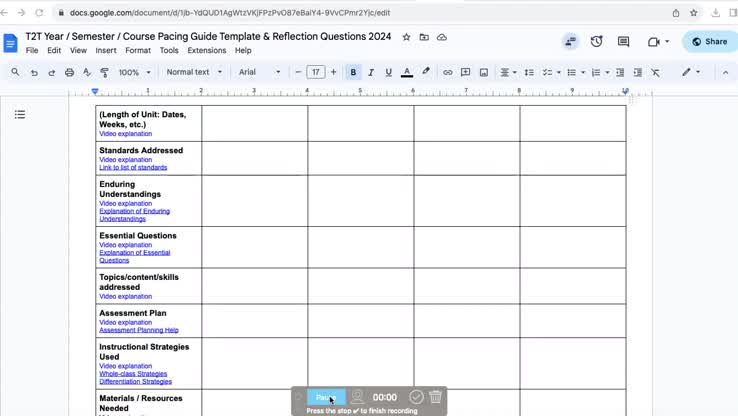This screenshot has width=738, height=416.
Task: Toggle italic formatting
Action: click(x=371, y=72)
